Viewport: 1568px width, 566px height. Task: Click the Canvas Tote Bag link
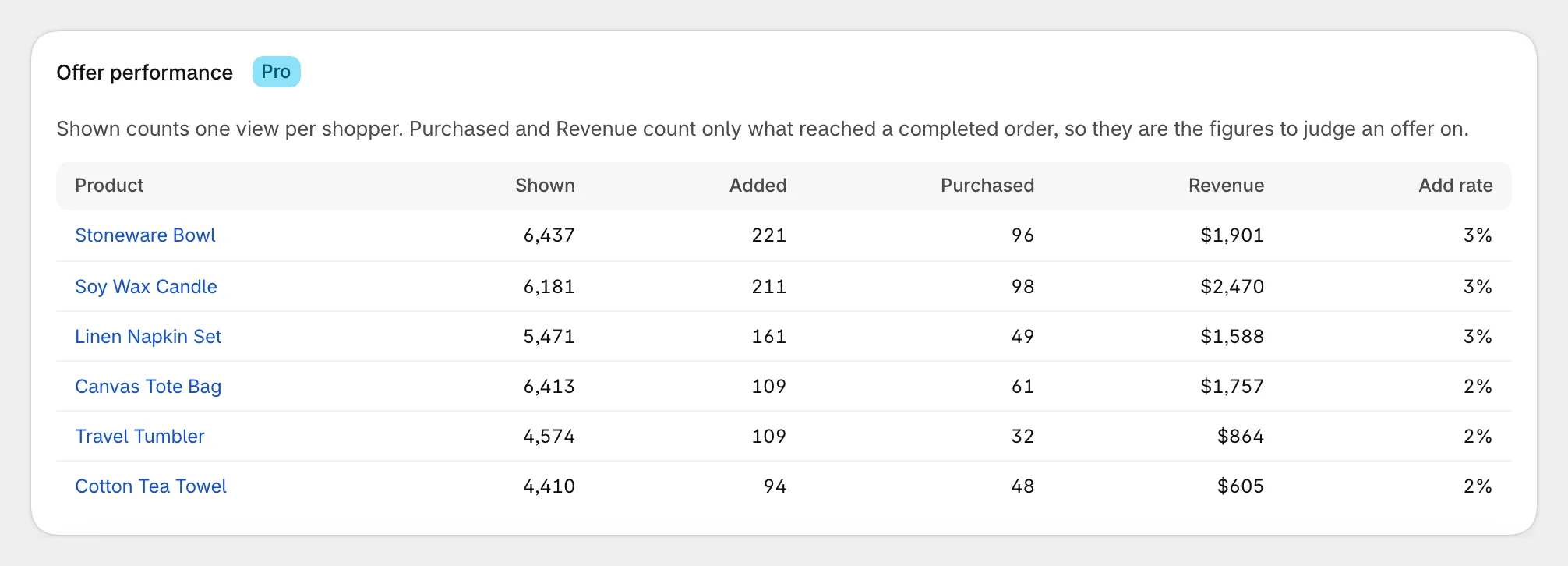pos(148,387)
